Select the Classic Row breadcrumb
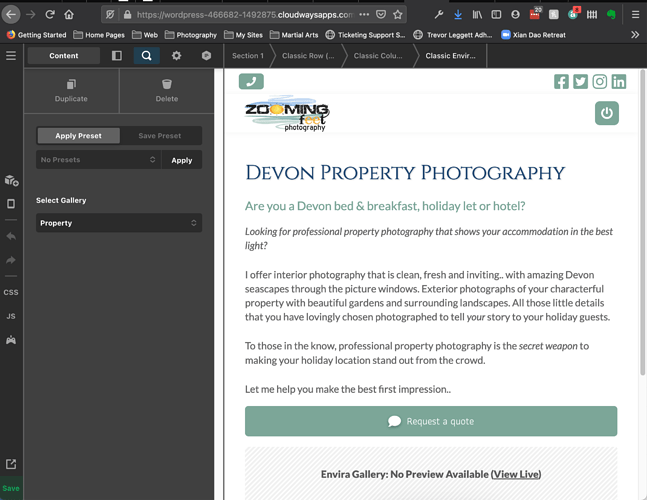This screenshot has width=647, height=500. pyautogui.click(x=308, y=56)
